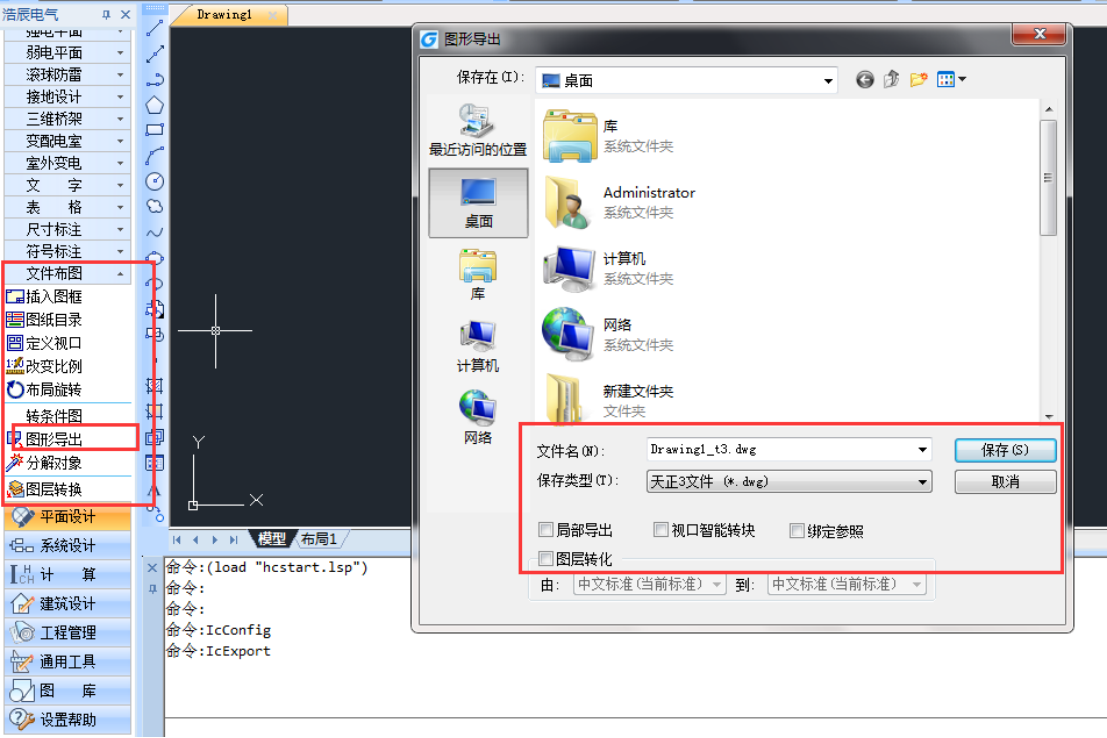
Task: Click the 图形导出 export command
Action: pos(54,439)
